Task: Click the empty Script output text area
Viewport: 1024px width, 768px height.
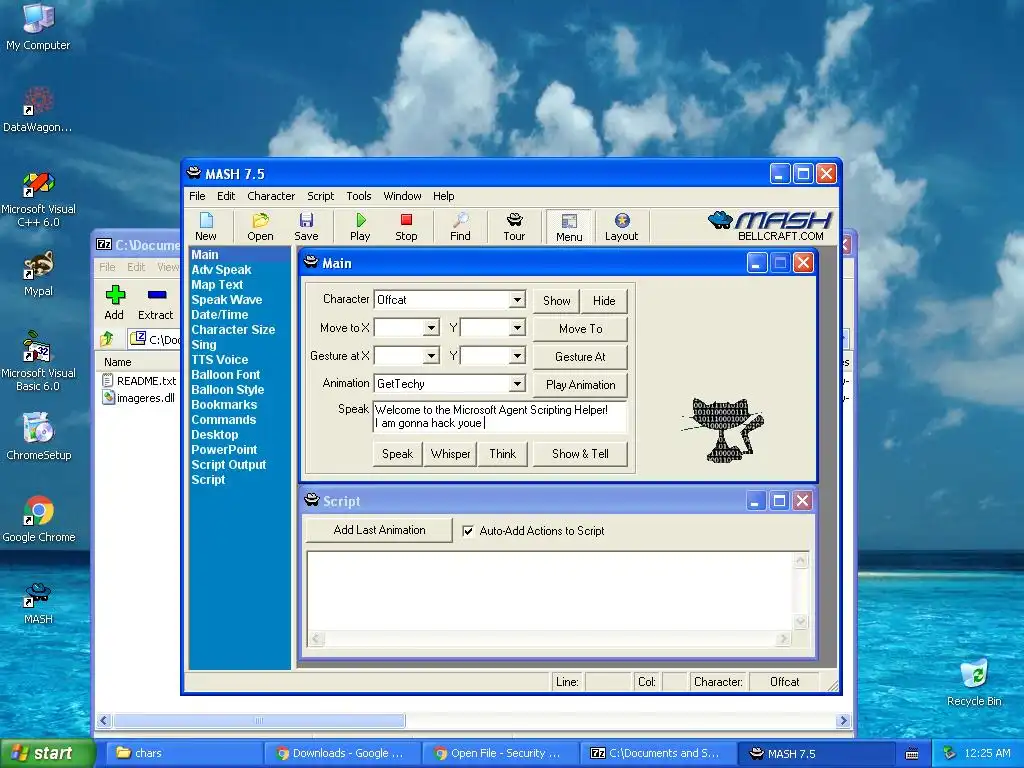Action: click(551, 592)
